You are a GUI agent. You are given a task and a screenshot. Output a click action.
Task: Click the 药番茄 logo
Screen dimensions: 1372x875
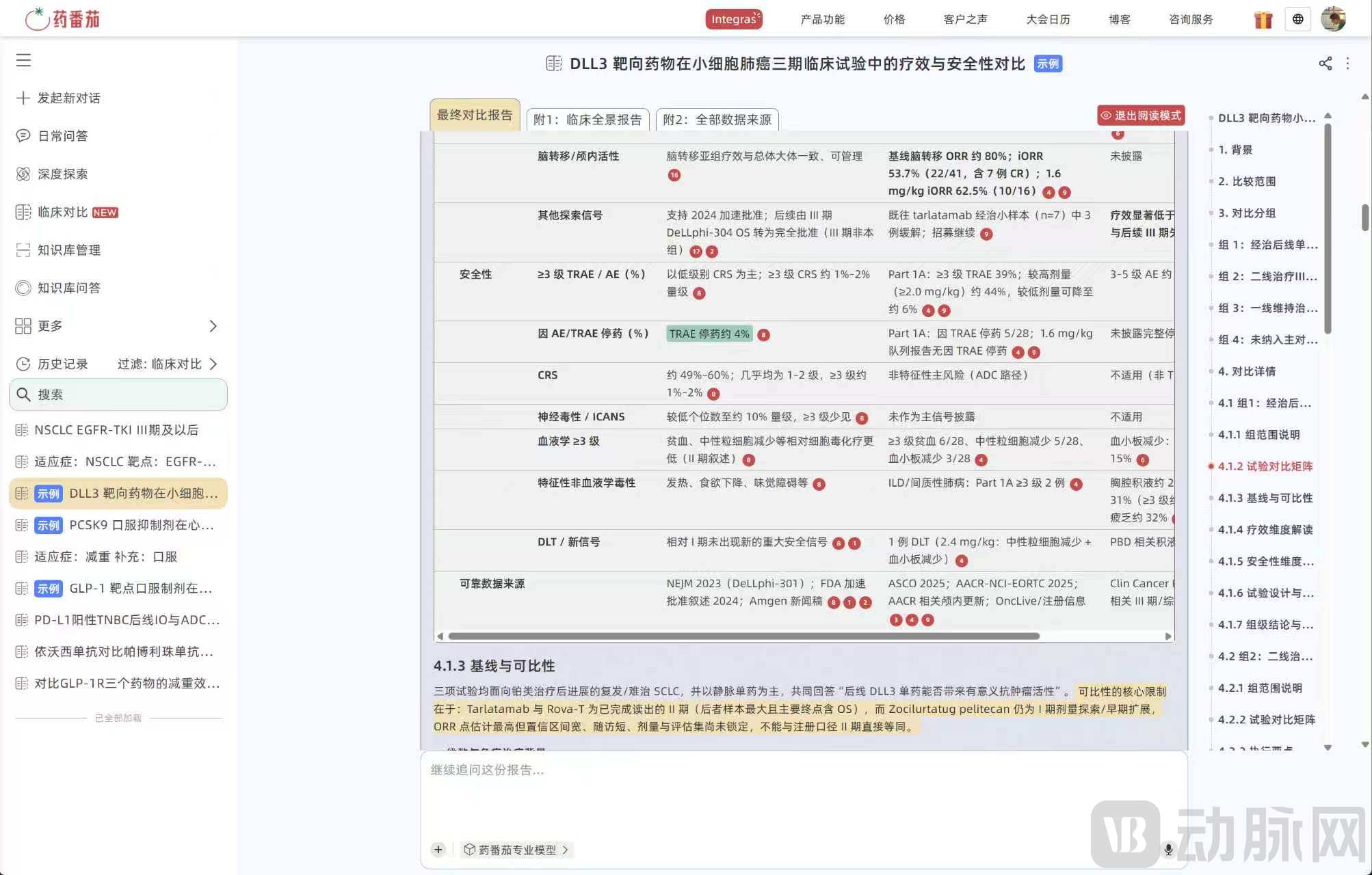pyautogui.click(x=62, y=18)
